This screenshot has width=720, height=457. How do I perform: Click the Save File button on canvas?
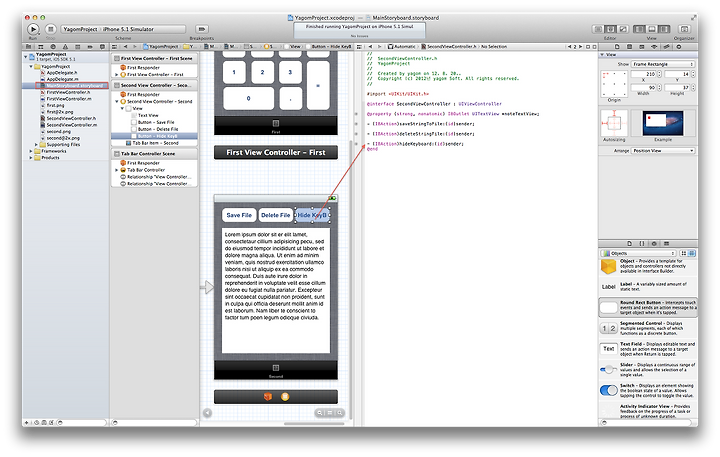tap(239, 215)
